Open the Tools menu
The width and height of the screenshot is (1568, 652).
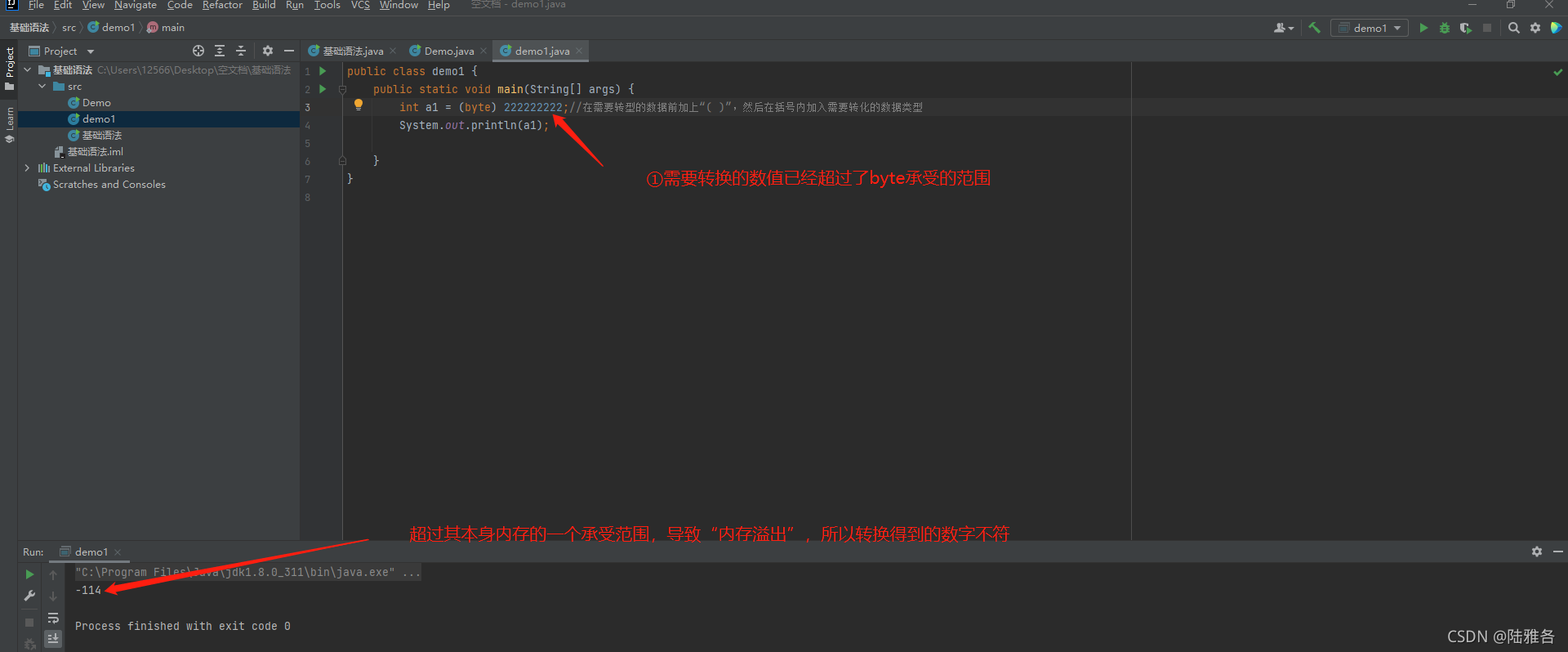(327, 5)
